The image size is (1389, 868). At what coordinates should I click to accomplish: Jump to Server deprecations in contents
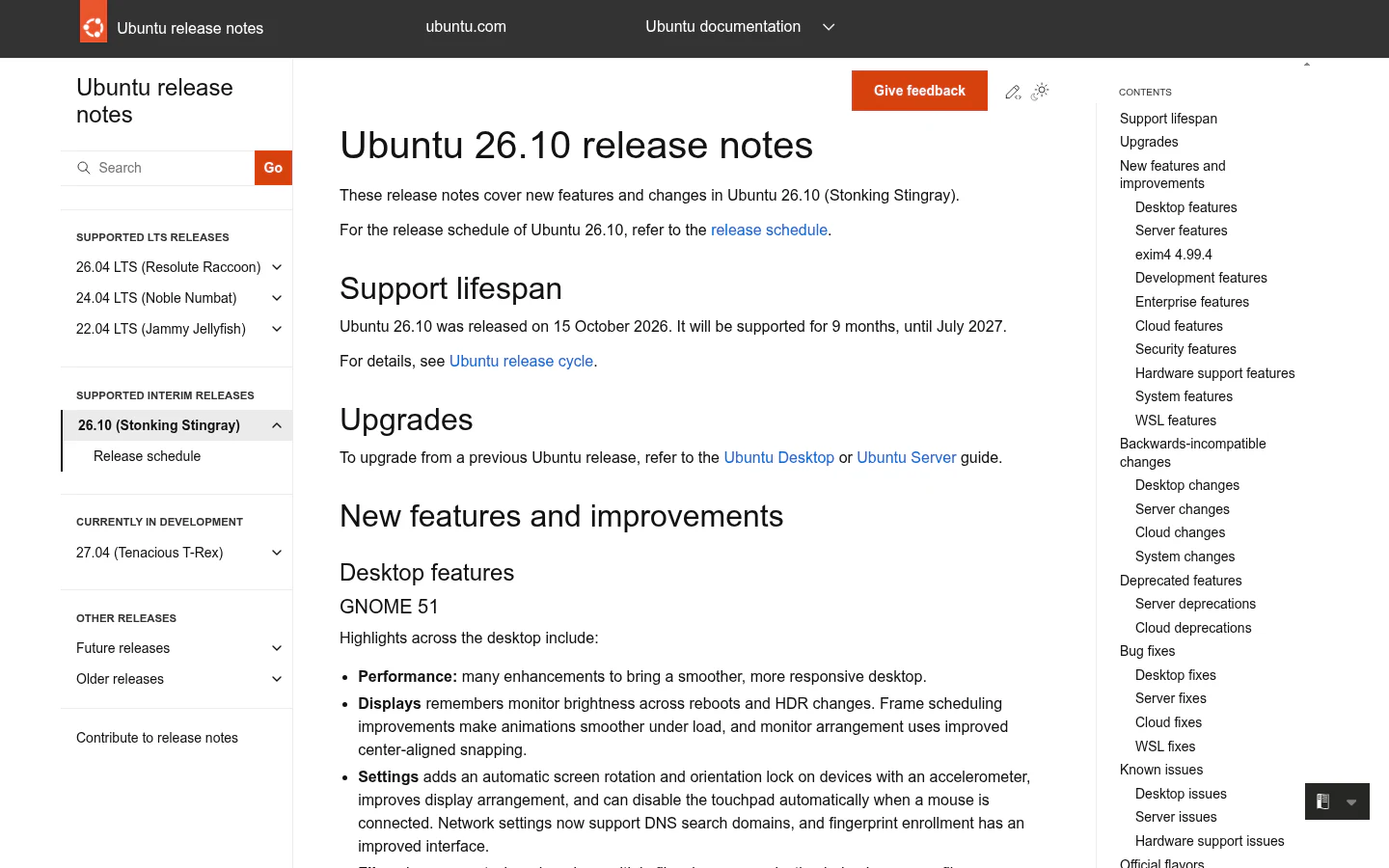pos(1195,604)
